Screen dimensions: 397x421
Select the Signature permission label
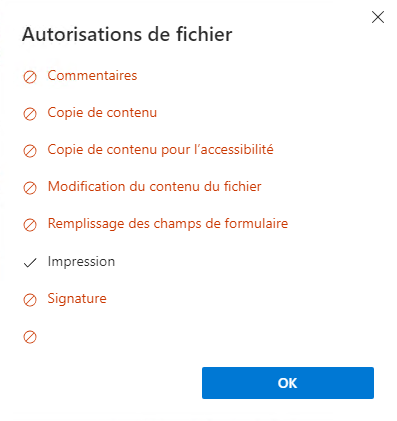77,299
